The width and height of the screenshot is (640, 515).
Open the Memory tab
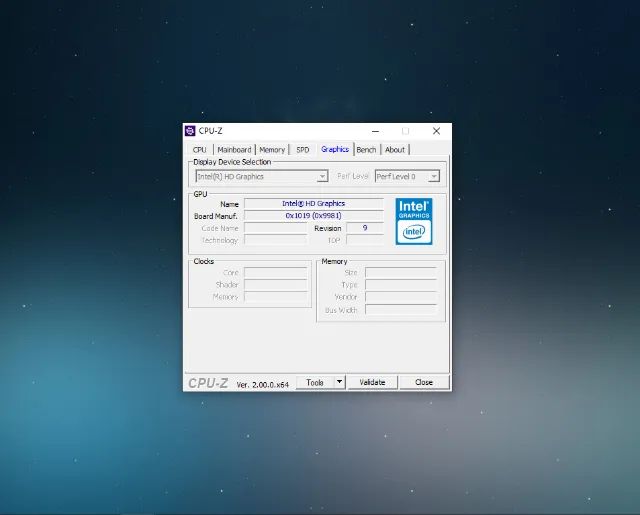[272, 150]
